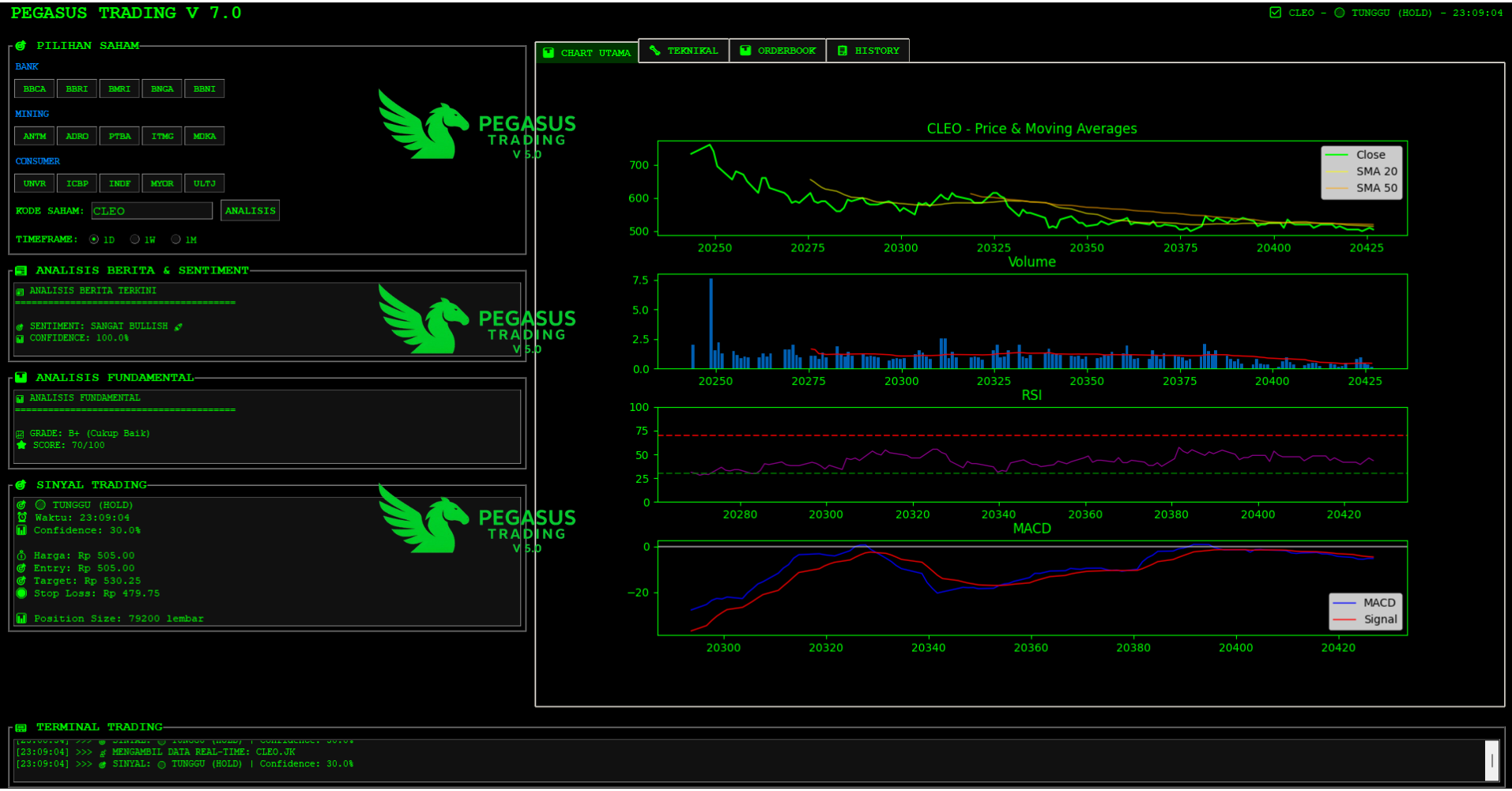The width and height of the screenshot is (1512, 791).
Task: Click the round icon before Stop Loss
Action: click(x=21, y=593)
